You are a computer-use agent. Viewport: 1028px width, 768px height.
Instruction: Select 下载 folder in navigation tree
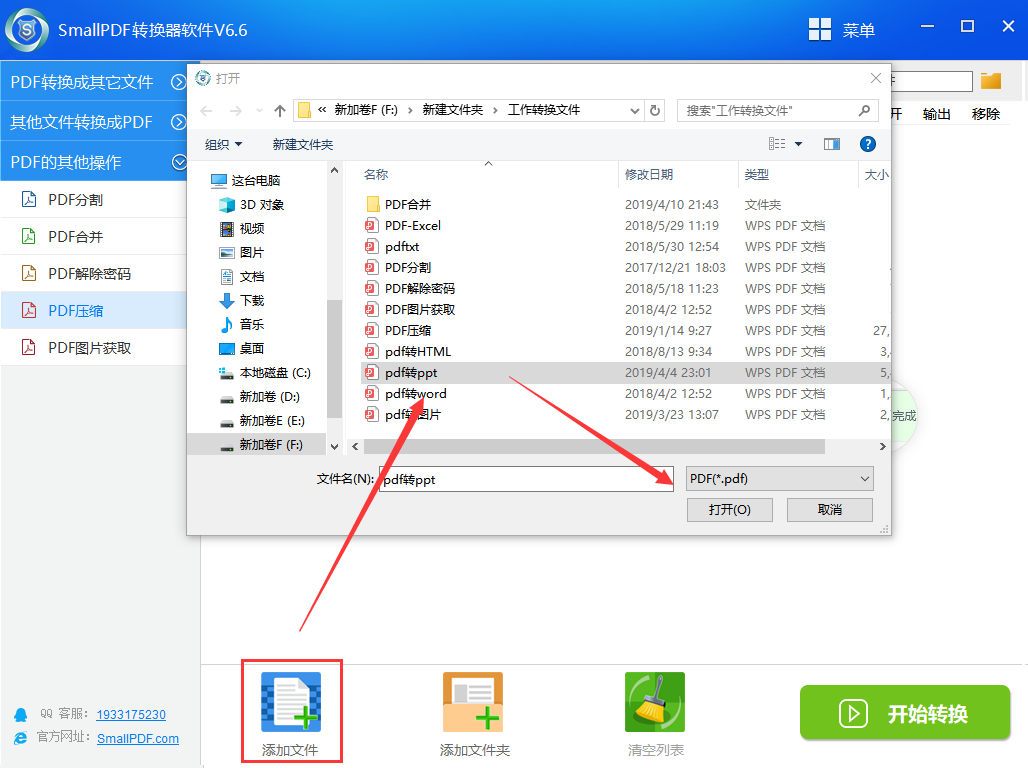pyautogui.click(x=242, y=300)
